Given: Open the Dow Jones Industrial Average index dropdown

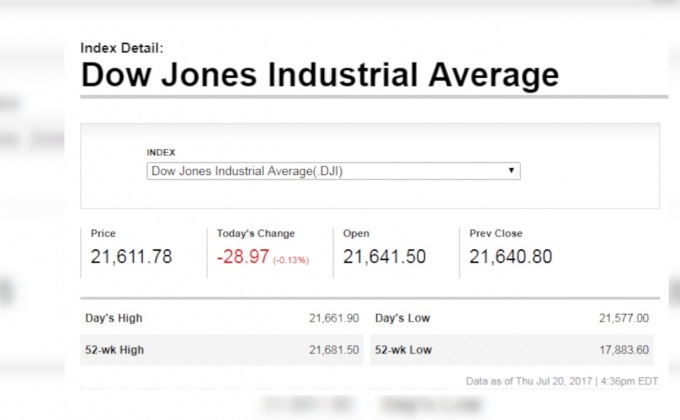Looking at the screenshot, I should [x=332, y=171].
